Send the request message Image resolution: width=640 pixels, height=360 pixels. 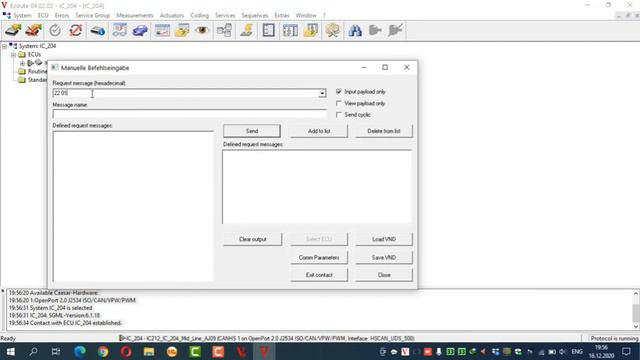tap(252, 131)
